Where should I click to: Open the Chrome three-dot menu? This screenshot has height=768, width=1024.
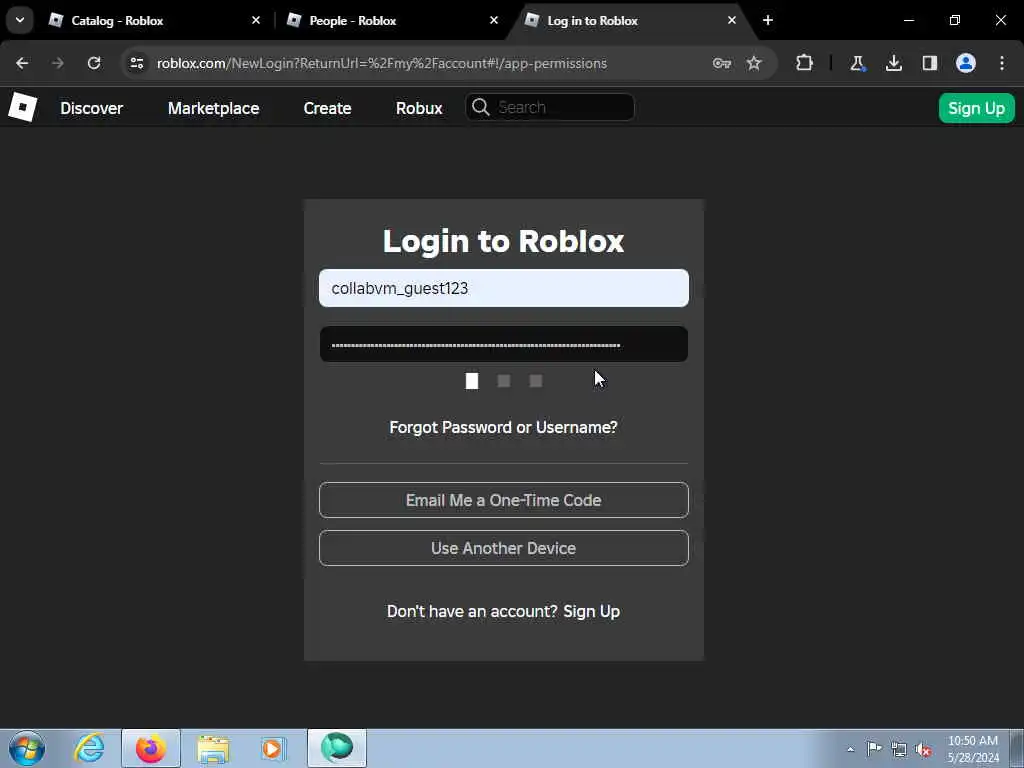pos(1002,63)
